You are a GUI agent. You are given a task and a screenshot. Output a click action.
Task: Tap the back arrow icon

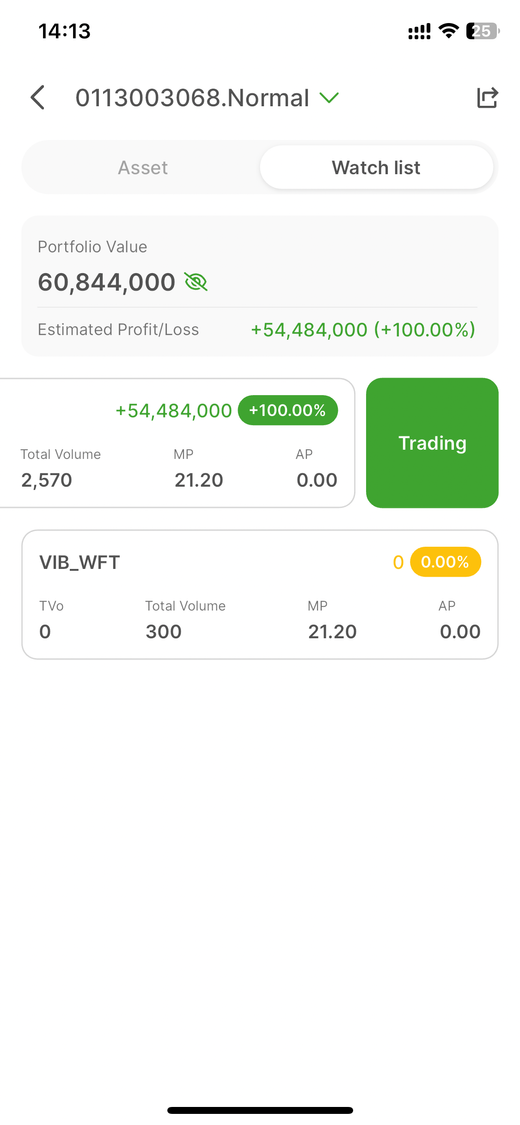(37, 98)
